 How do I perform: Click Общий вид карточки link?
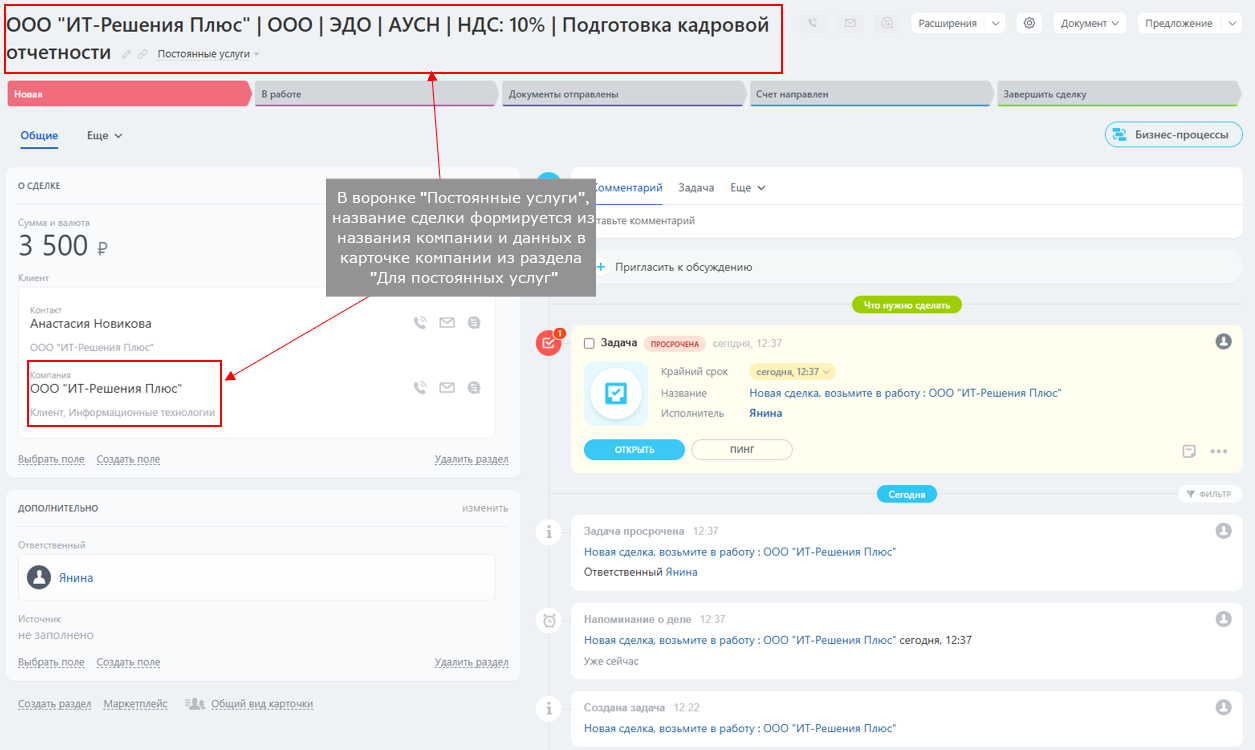point(262,704)
